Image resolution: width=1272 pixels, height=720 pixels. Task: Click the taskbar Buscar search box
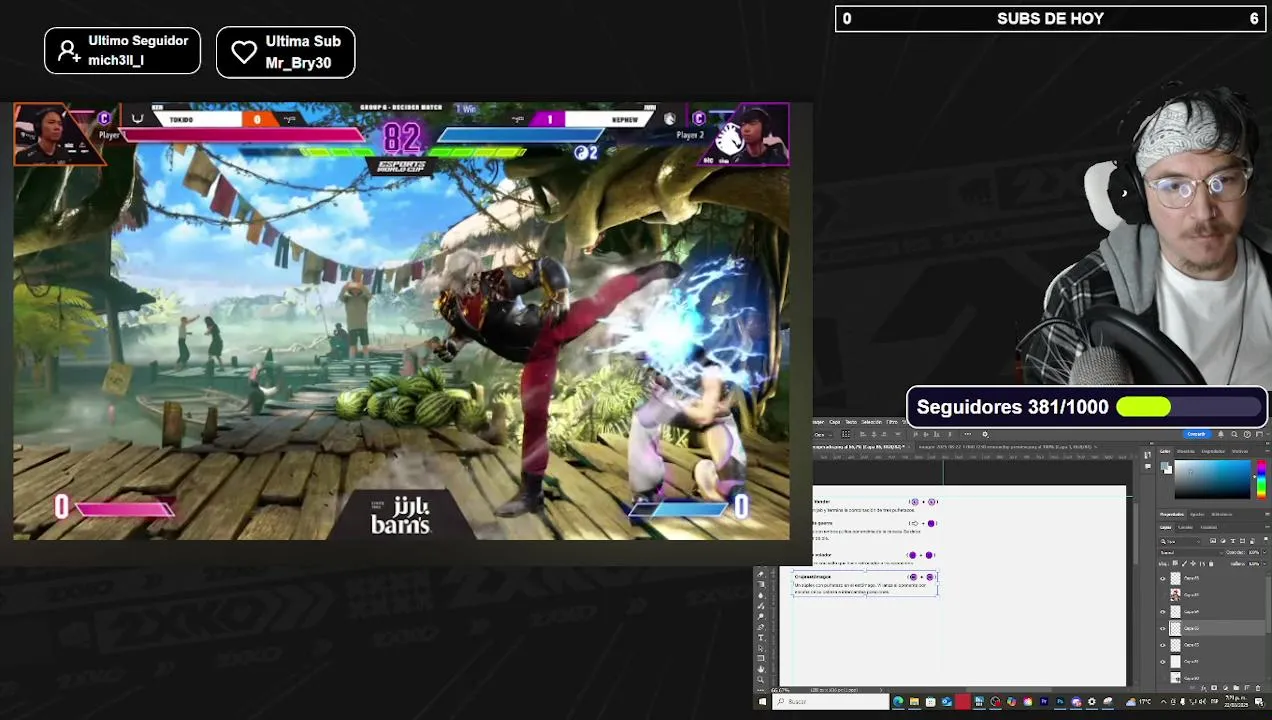click(830, 701)
